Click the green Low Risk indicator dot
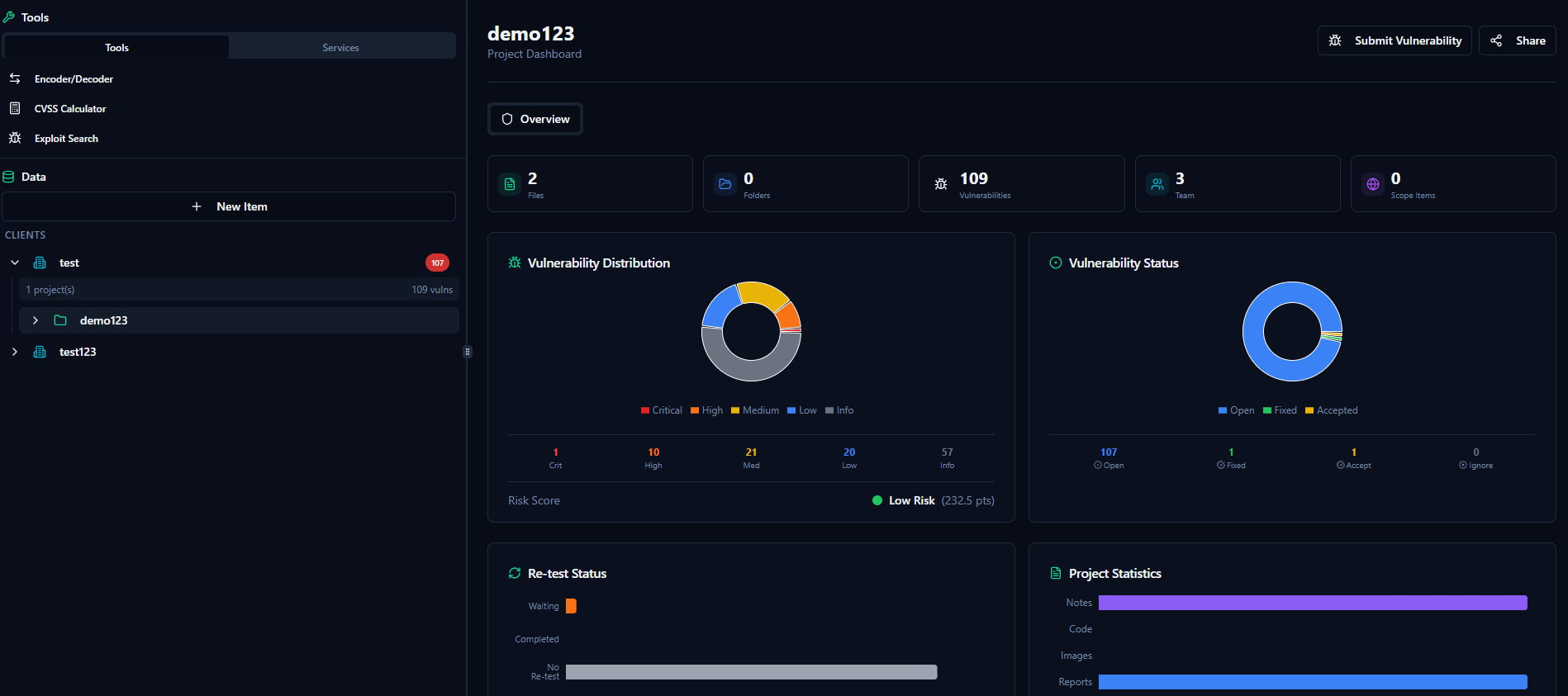Screen dimensions: 1568x696 [877, 500]
